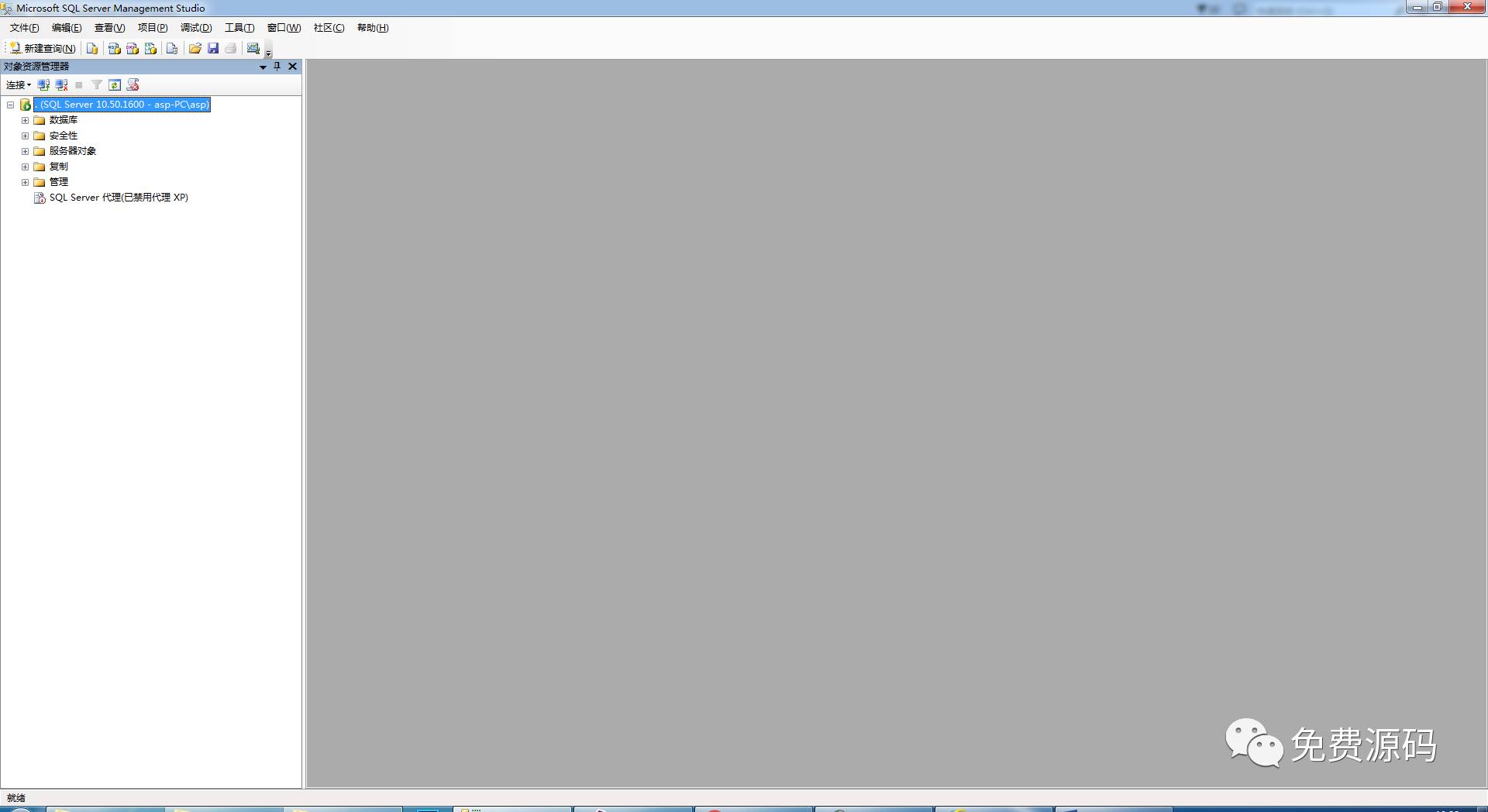This screenshot has height=812, width=1488.
Task: Click the 安全性 folder icon
Action: [x=40, y=136]
